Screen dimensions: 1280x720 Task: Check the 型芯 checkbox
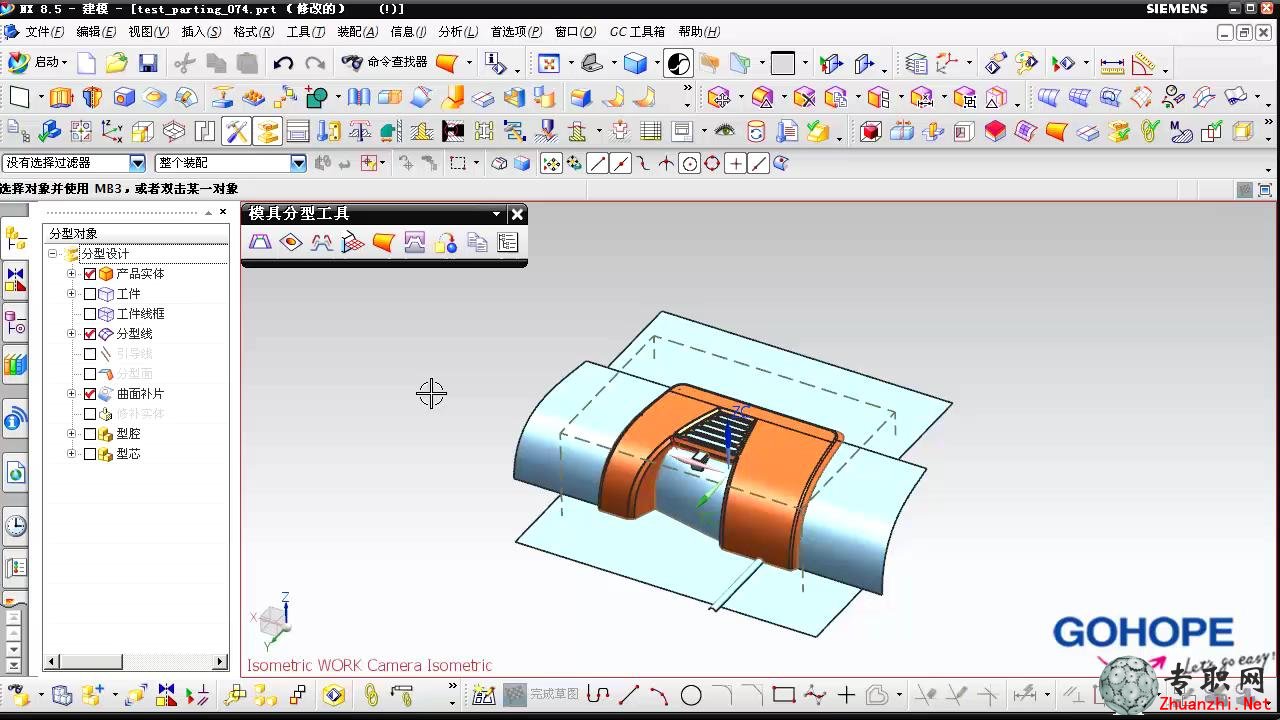90,454
